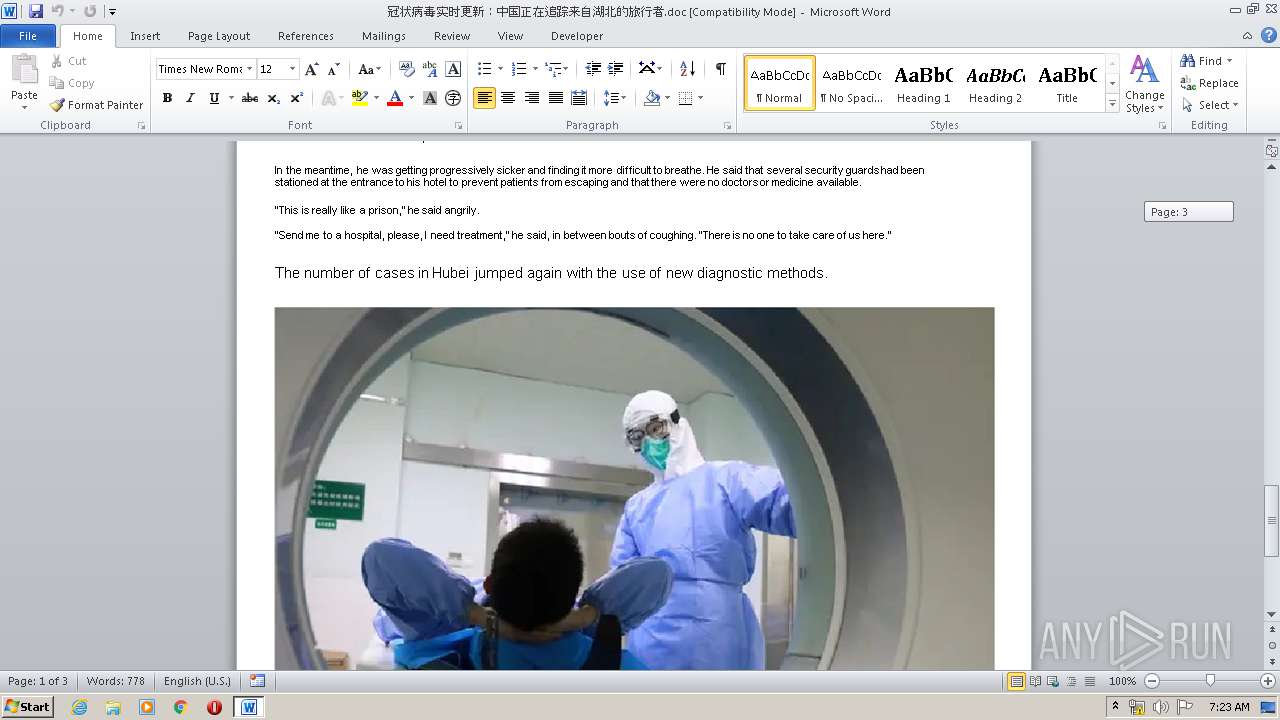The height and width of the screenshot is (720, 1280).
Task: Click the Copy command
Action: click(x=72, y=83)
